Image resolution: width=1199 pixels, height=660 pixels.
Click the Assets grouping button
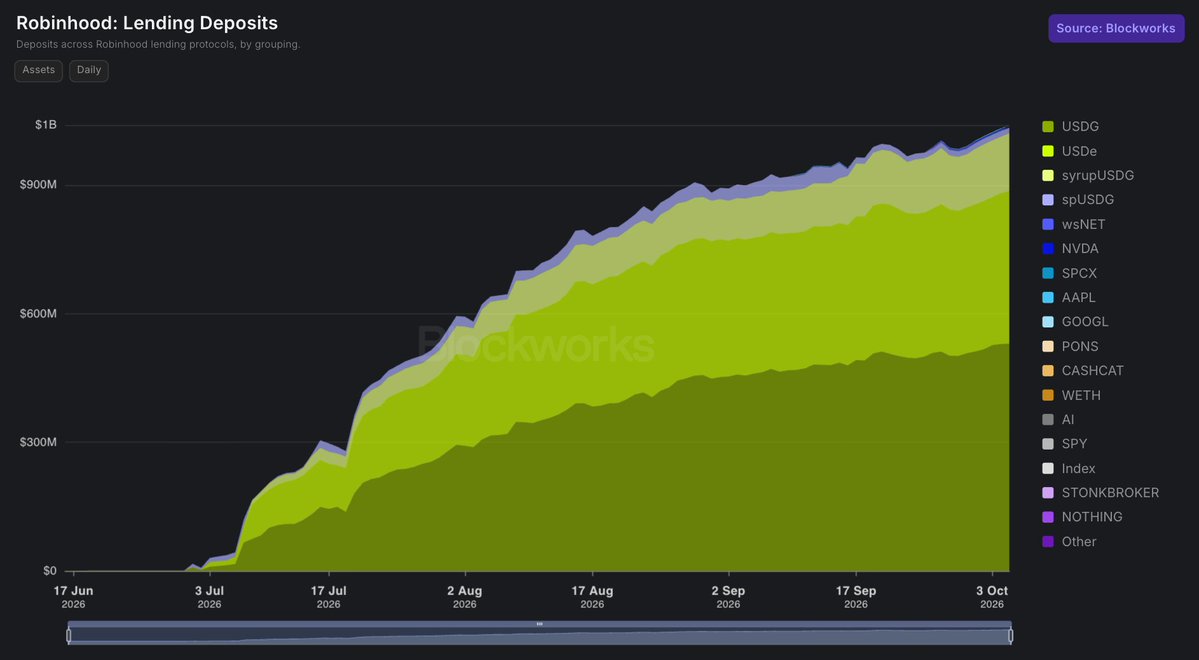point(38,70)
